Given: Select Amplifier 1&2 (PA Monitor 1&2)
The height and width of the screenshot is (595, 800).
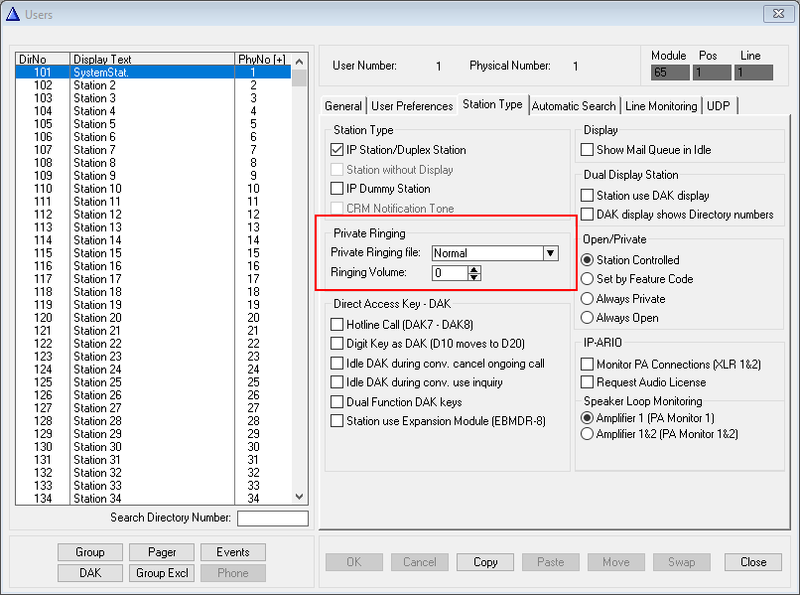Looking at the screenshot, I should pos(587,434).
